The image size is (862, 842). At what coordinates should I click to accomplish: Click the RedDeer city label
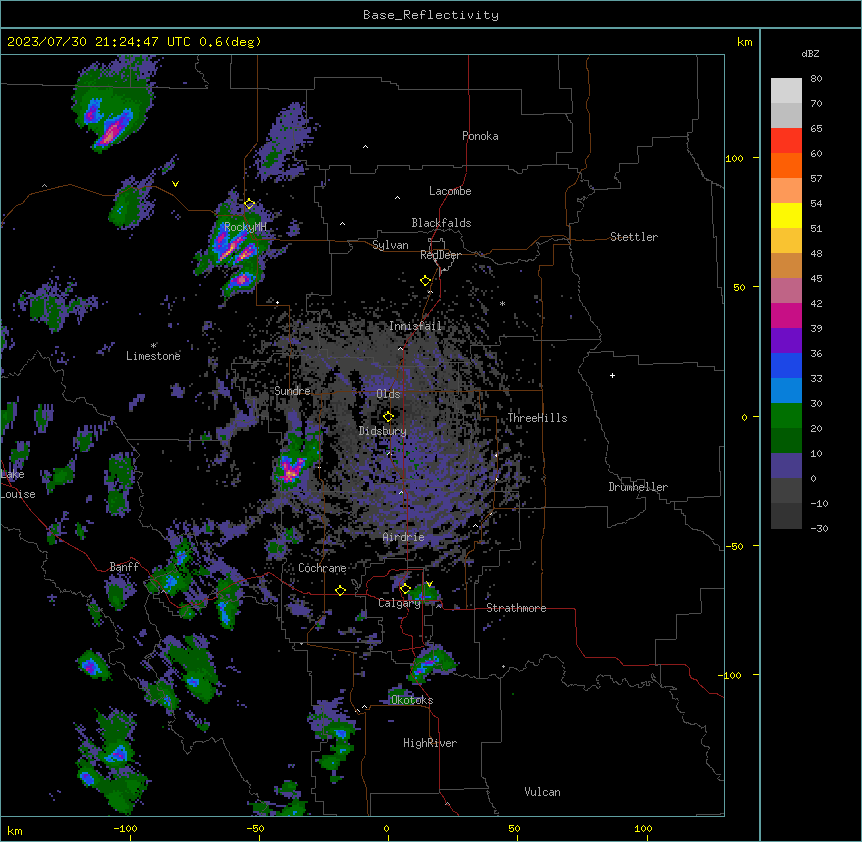point(440,255)
